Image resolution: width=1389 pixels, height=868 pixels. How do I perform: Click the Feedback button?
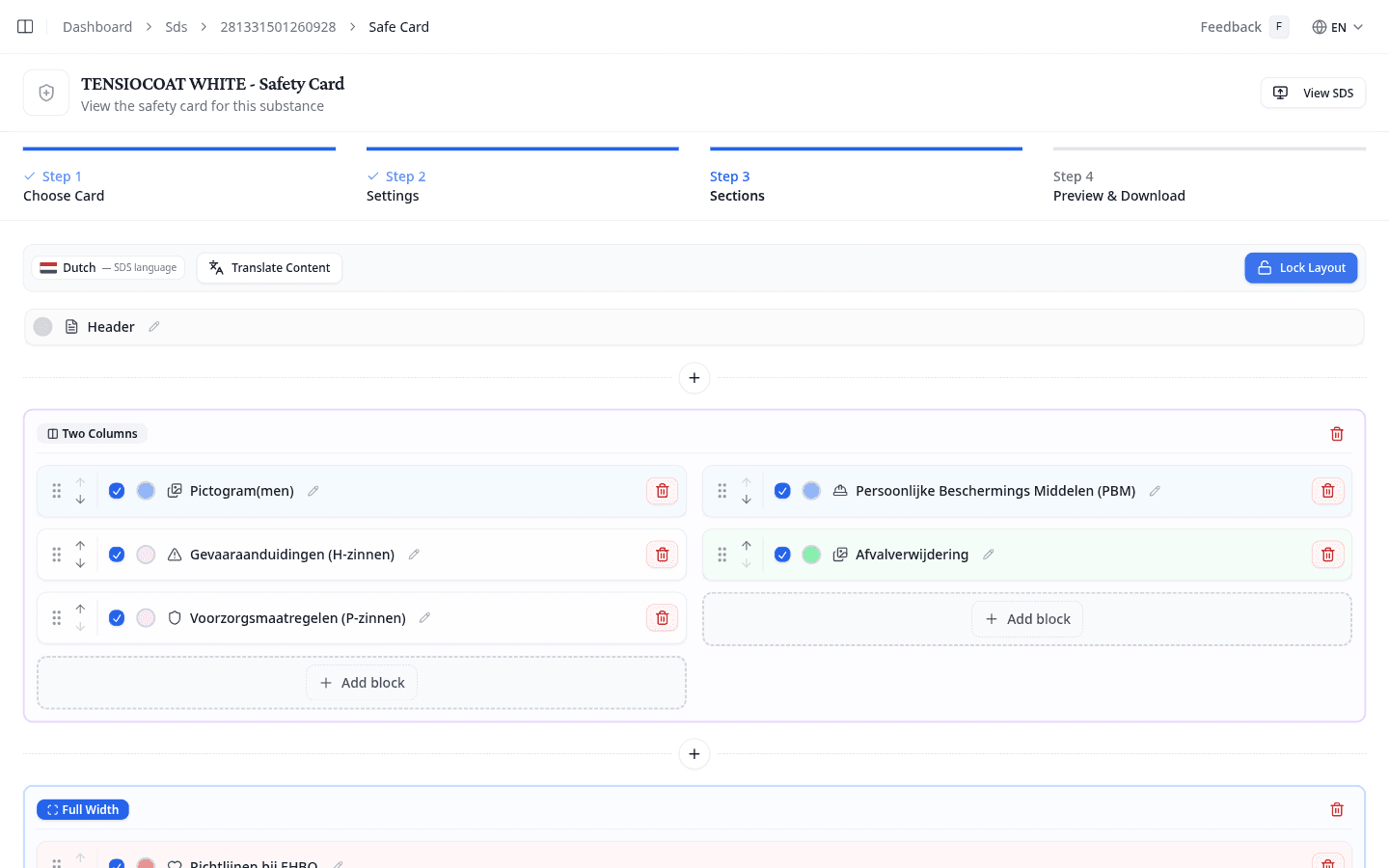pos(1244,27)
